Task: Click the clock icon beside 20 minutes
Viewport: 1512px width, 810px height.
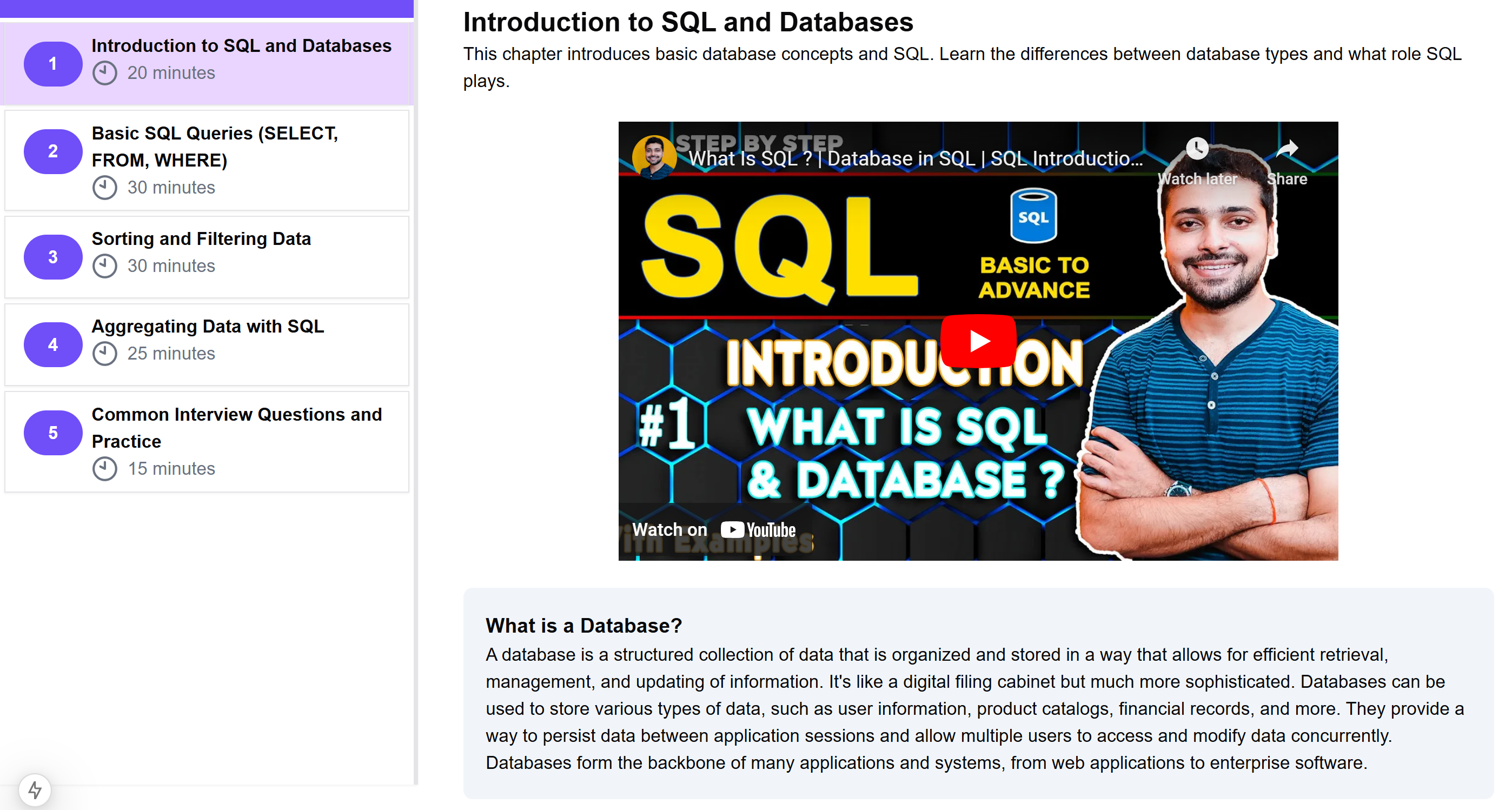Action: click(x=104, y=73)
